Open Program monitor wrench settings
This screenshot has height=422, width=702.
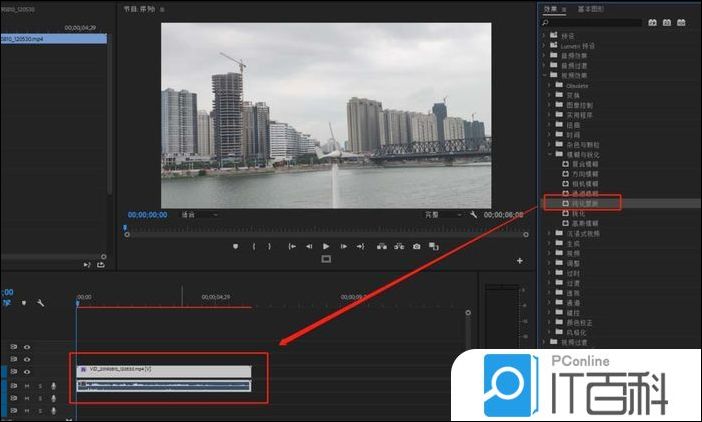click(x=474, y=215)
